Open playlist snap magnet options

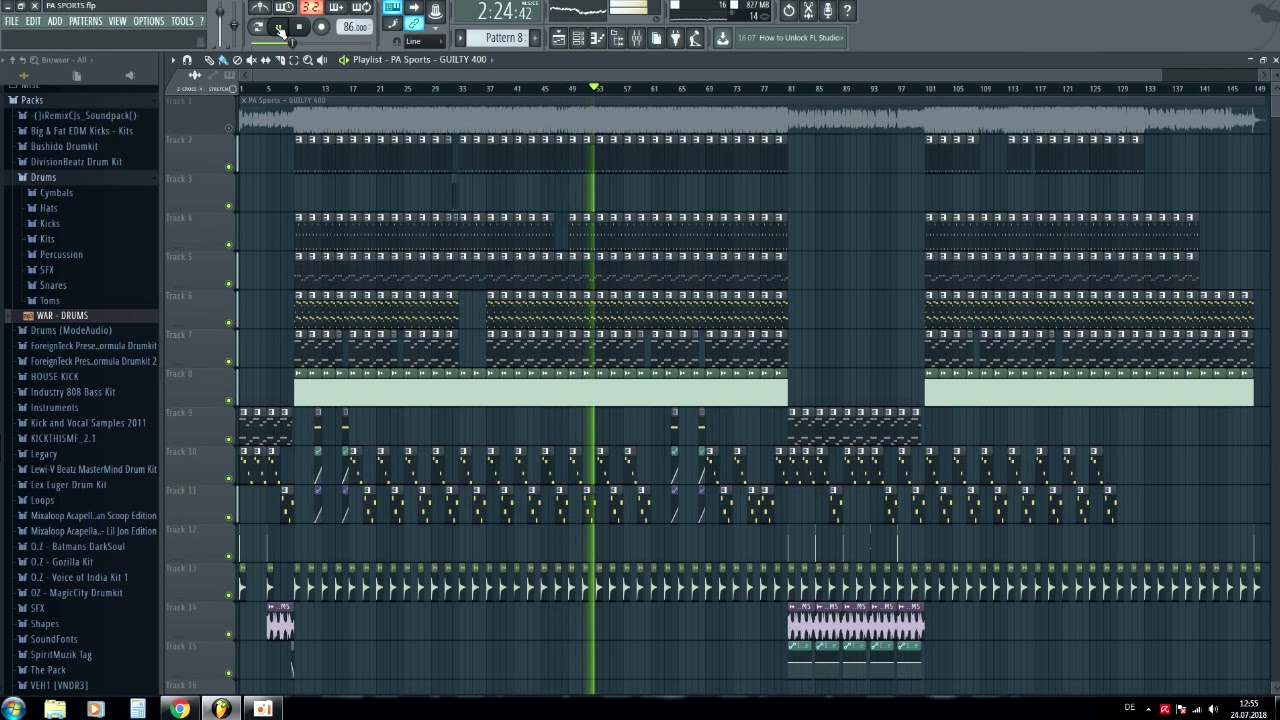tap(187, 60)
